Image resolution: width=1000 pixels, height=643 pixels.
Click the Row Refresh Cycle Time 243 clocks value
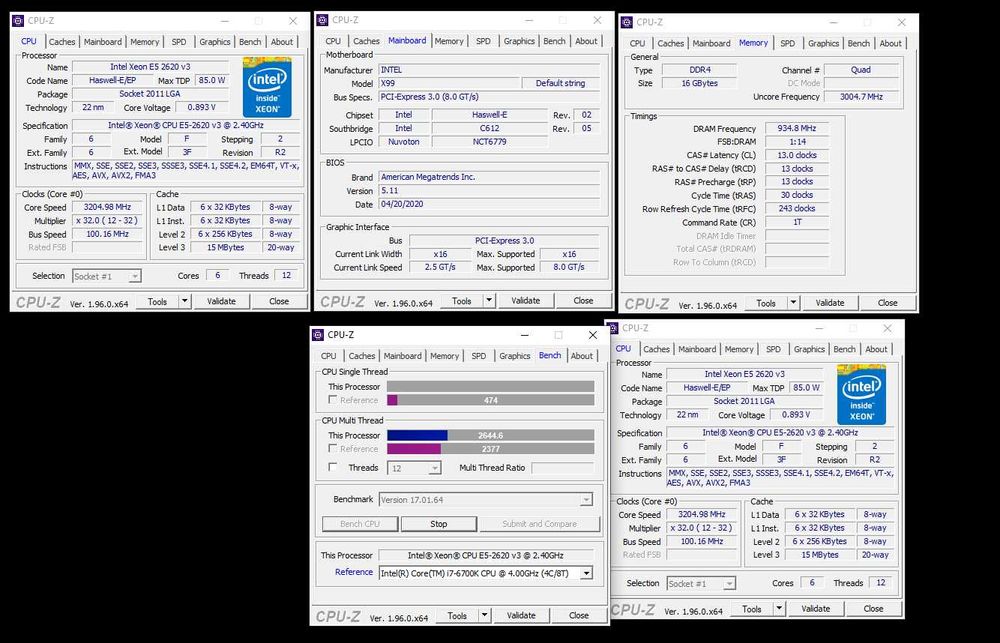pyautogui.click(x=797, y=209)
